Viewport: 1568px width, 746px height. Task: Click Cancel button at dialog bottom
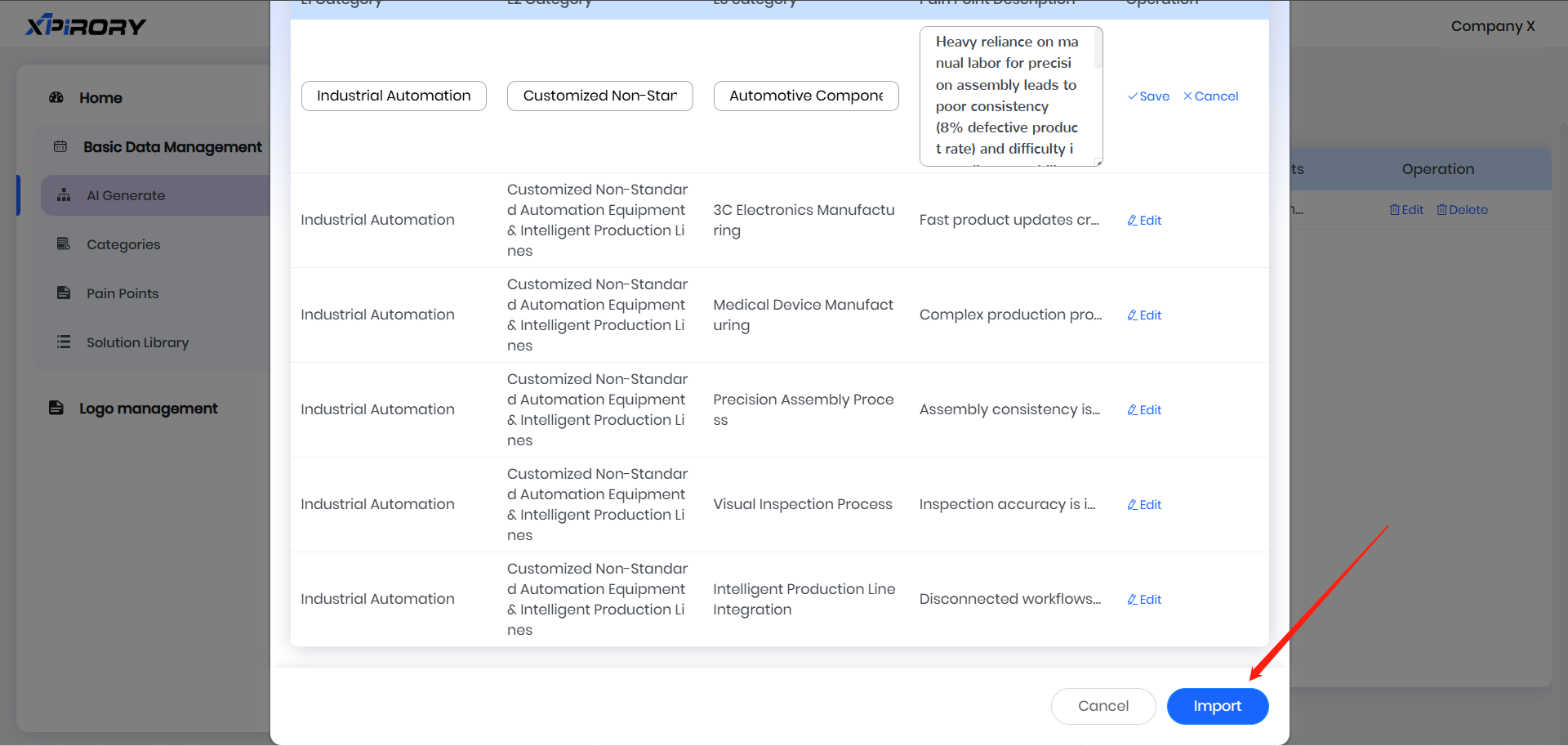1102,706
